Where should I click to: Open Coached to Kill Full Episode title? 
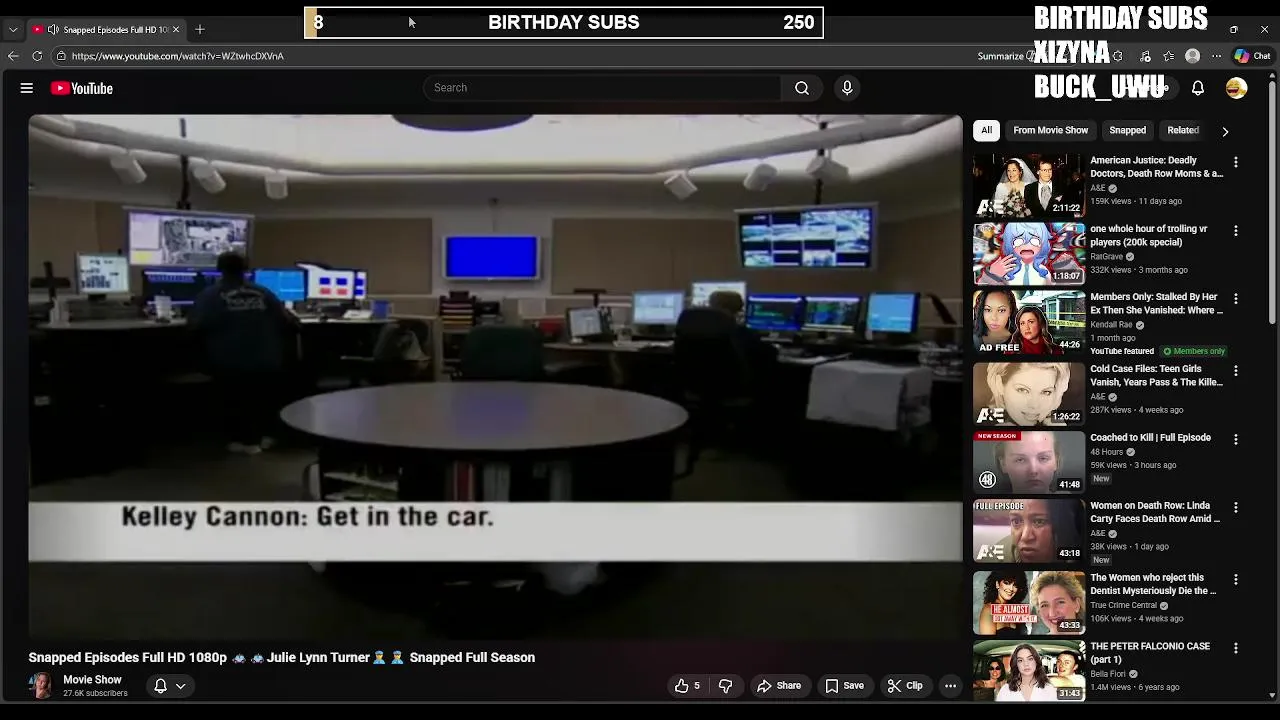1150,438
